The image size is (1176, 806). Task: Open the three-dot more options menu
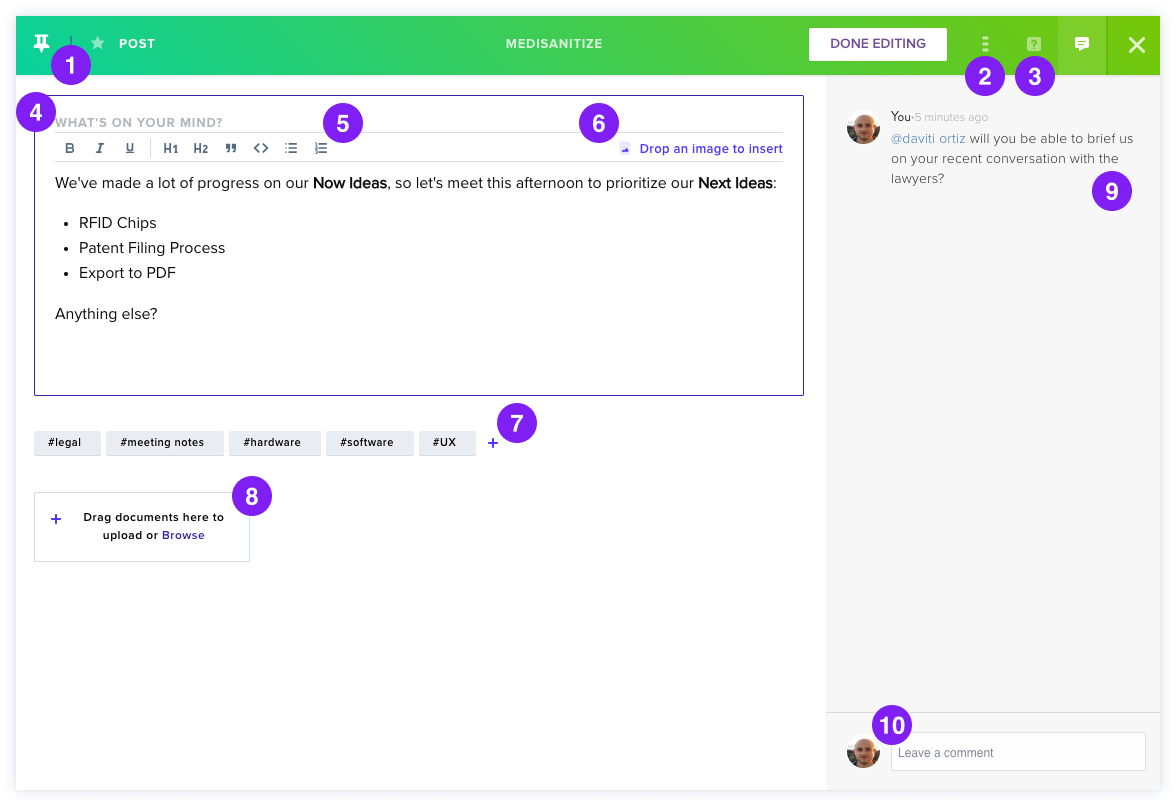[x=986, y=44]
